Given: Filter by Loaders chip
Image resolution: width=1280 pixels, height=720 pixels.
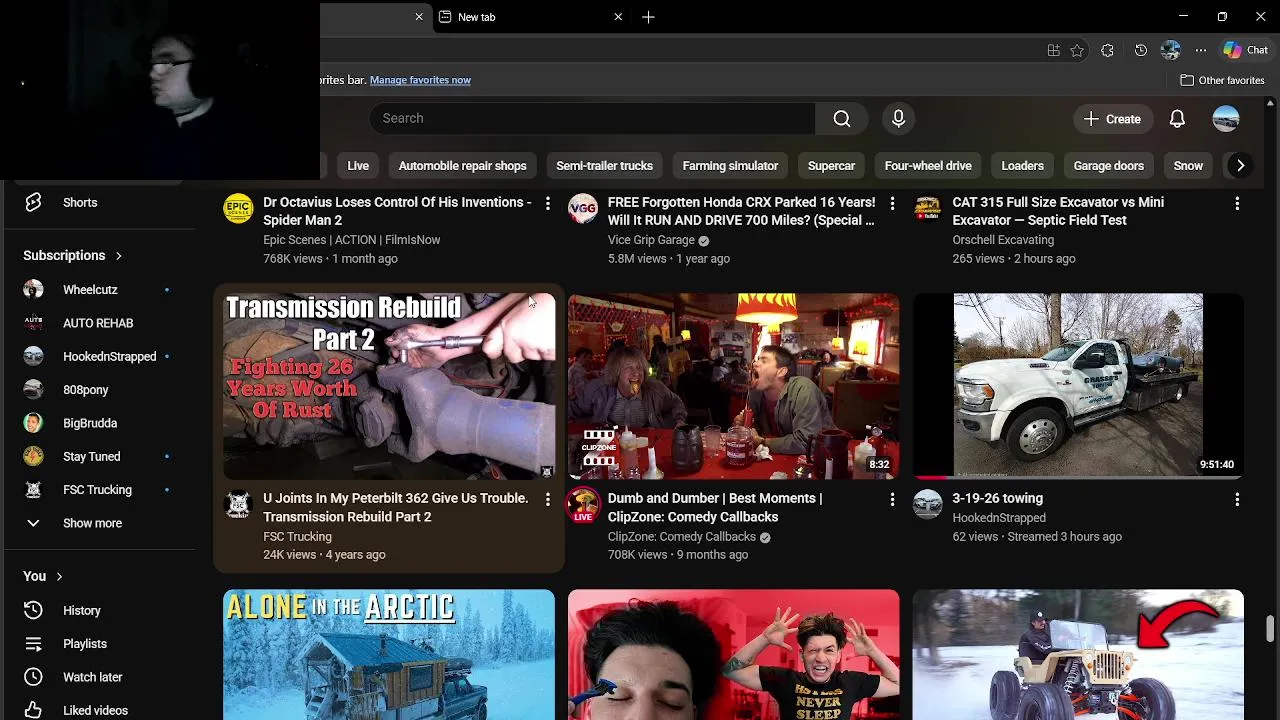Looking at the screenshot, I should click(x=1022, y=166).
